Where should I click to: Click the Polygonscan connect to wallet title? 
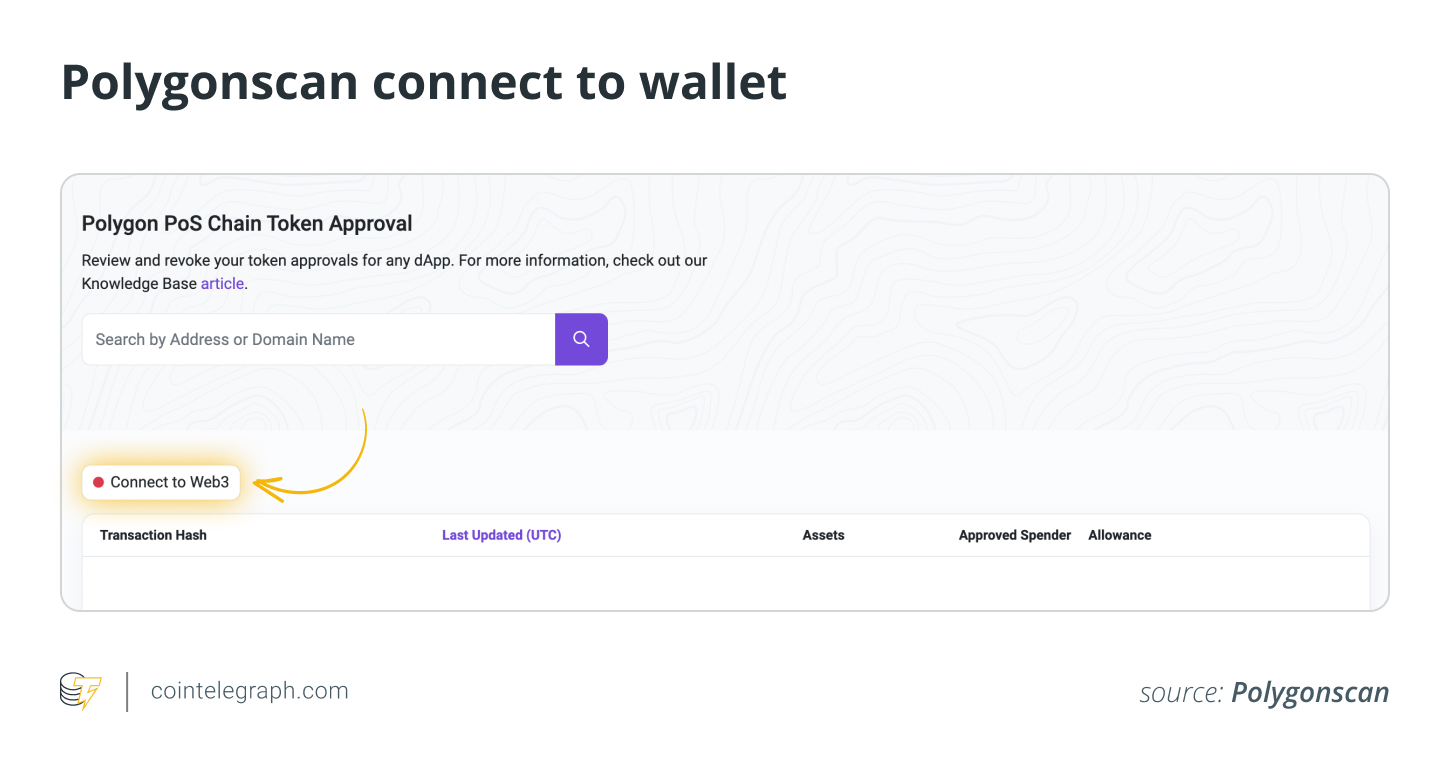(x=424, y=82)
